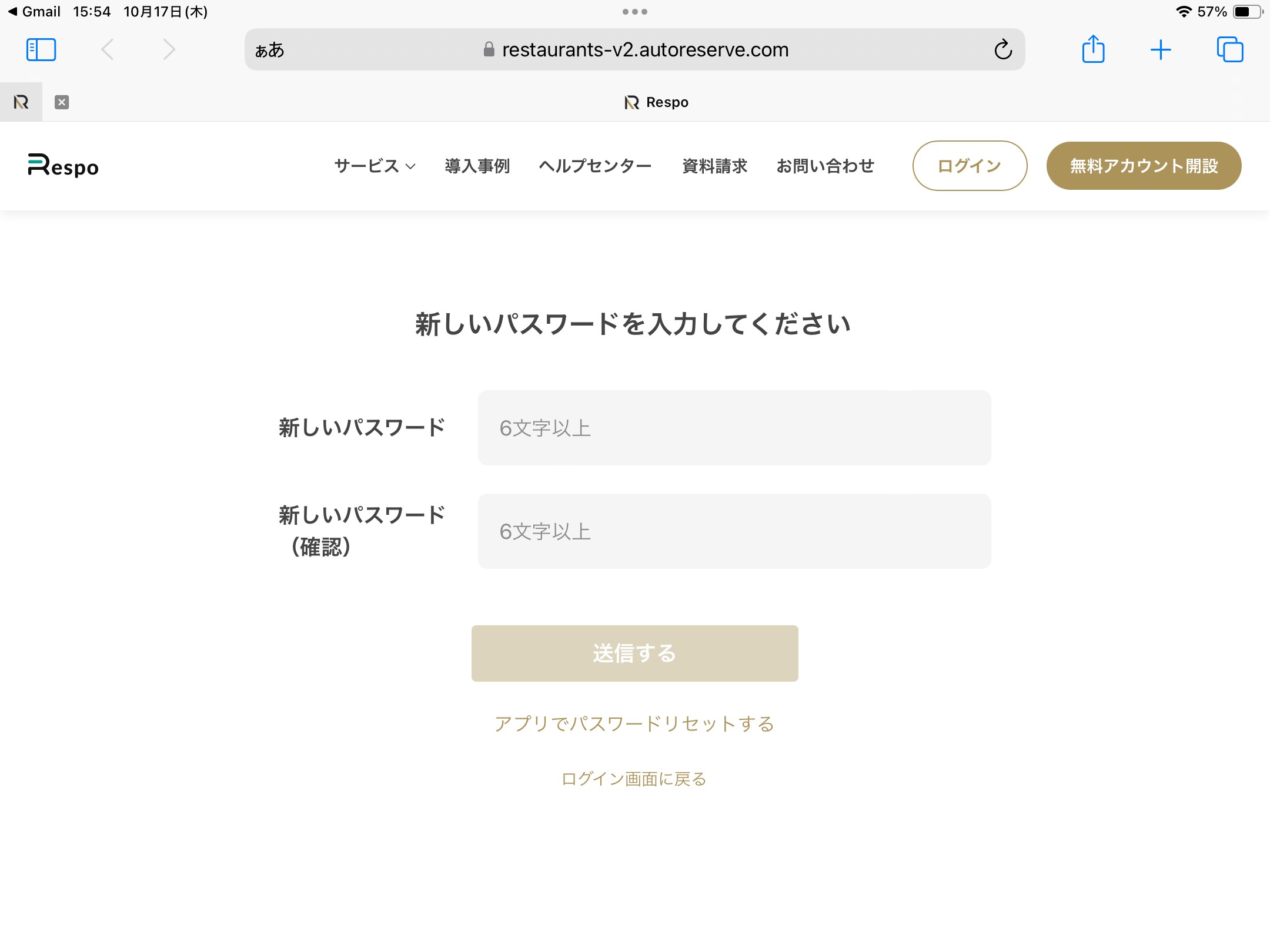Select the pinned R favicon tab

click(x=21, y=102)
